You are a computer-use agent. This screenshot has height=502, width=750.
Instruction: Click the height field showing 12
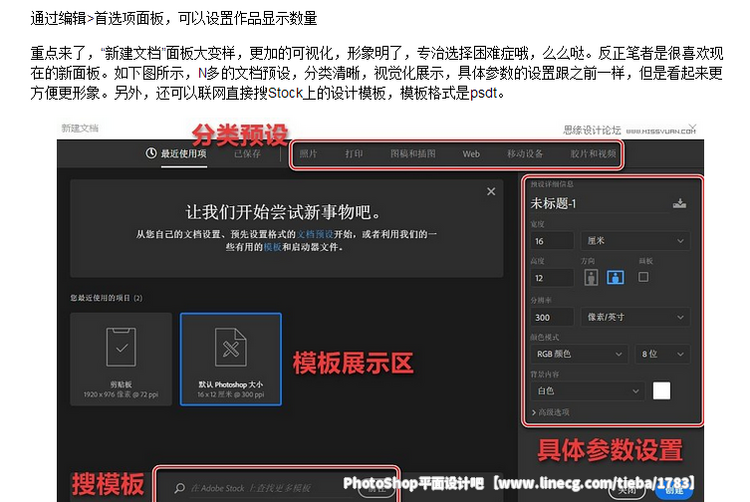pyautogui.click(x=551, y=278)
